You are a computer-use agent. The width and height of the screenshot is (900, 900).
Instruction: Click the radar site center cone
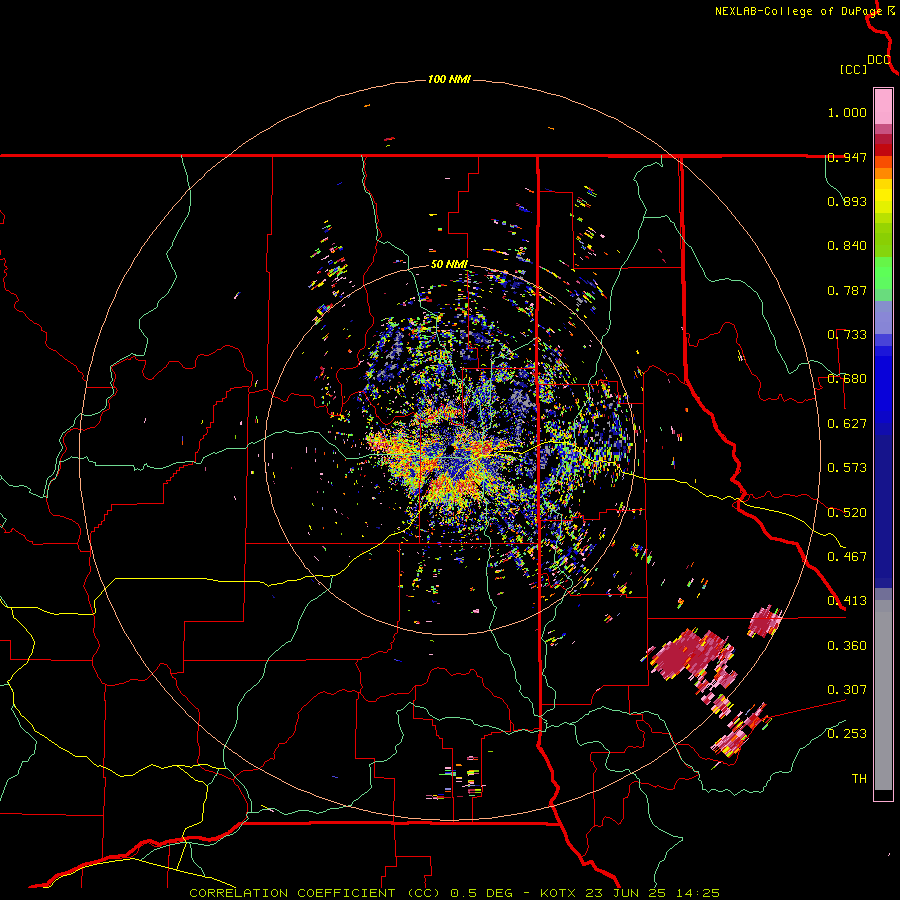tap(451, 450)
